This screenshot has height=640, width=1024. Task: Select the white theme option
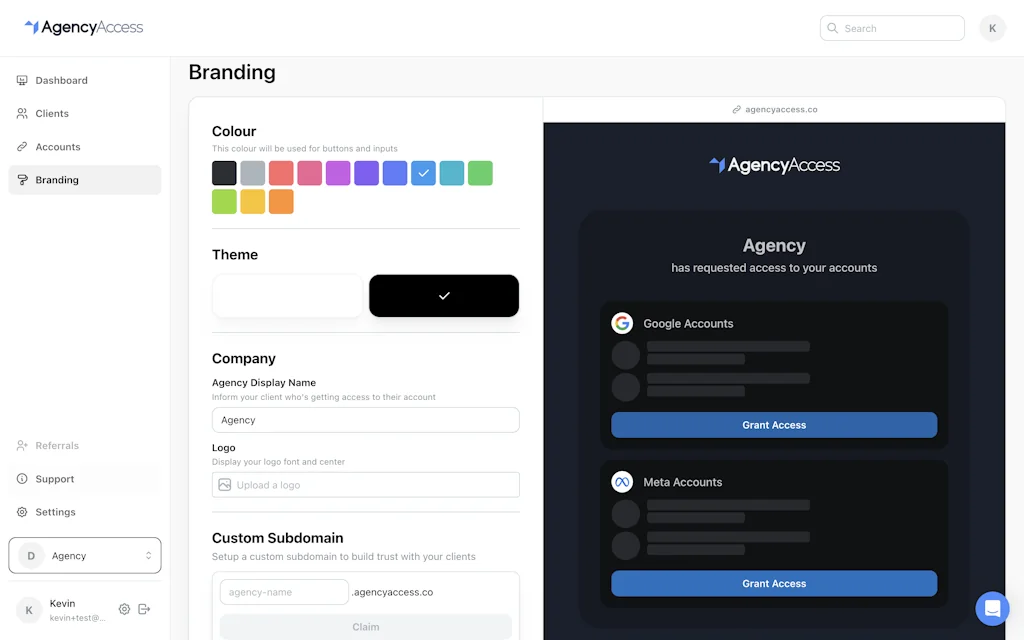coord(287,296)
